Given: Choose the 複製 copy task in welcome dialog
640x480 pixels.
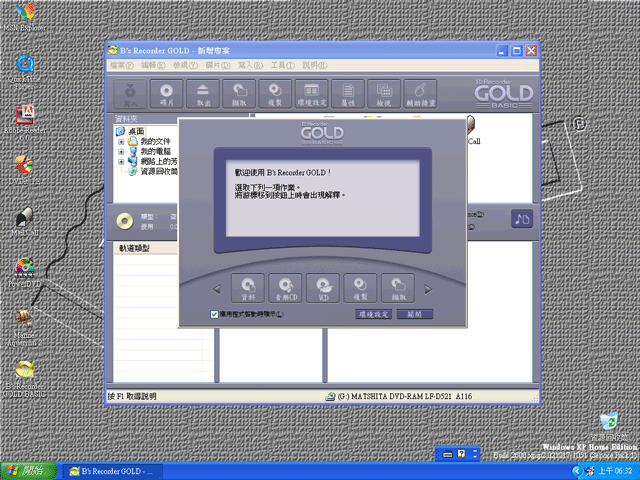Looking at the screenshot, I should [360, 288].
